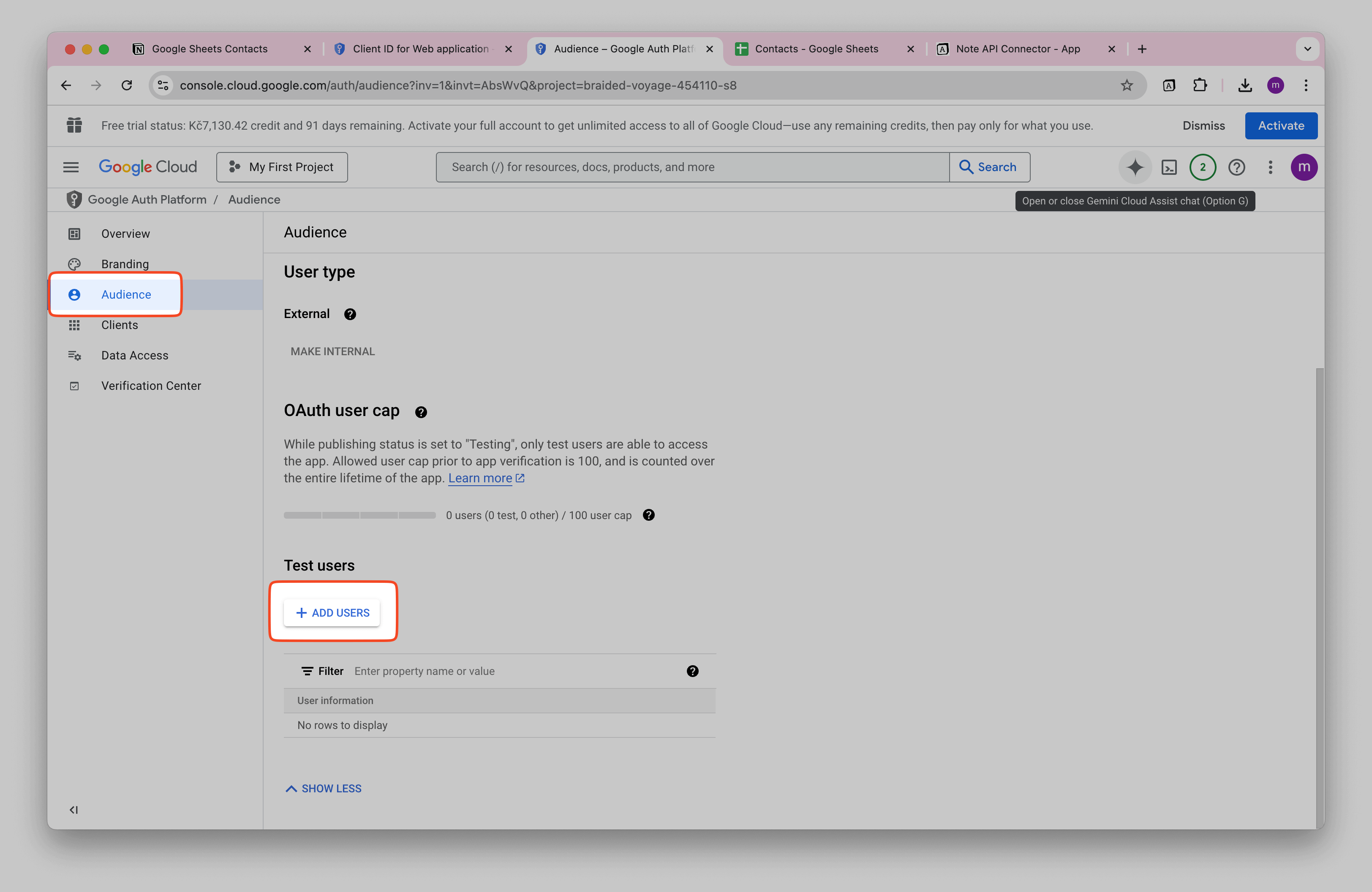Click the ADD USERS button
Viewport: 1372px width, 892px height.
pyautogui.click(x=332, y=612)
